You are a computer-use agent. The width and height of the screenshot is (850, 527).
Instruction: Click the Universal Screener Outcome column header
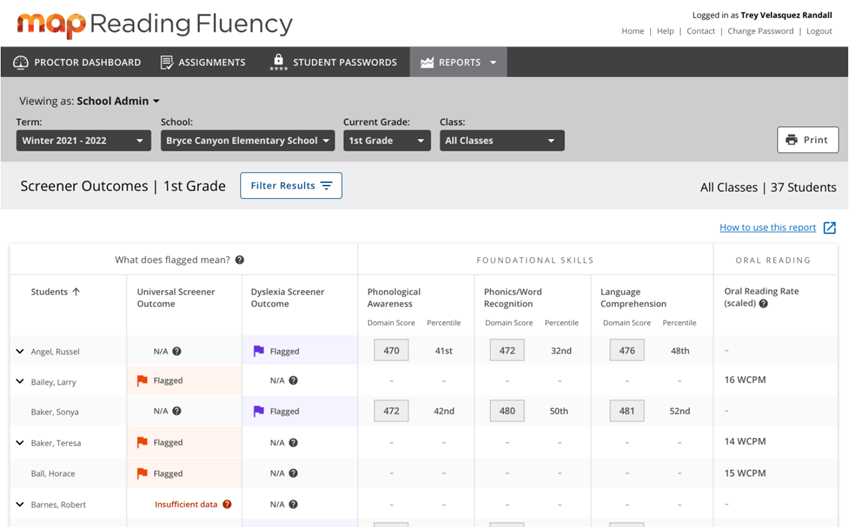point(176,298)
